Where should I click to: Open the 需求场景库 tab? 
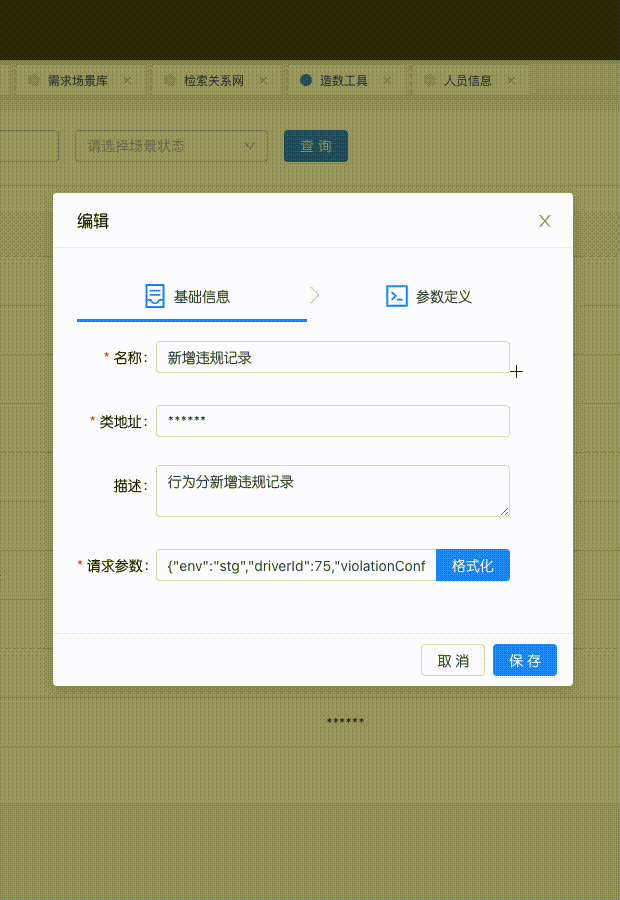(x=78, y=81)
